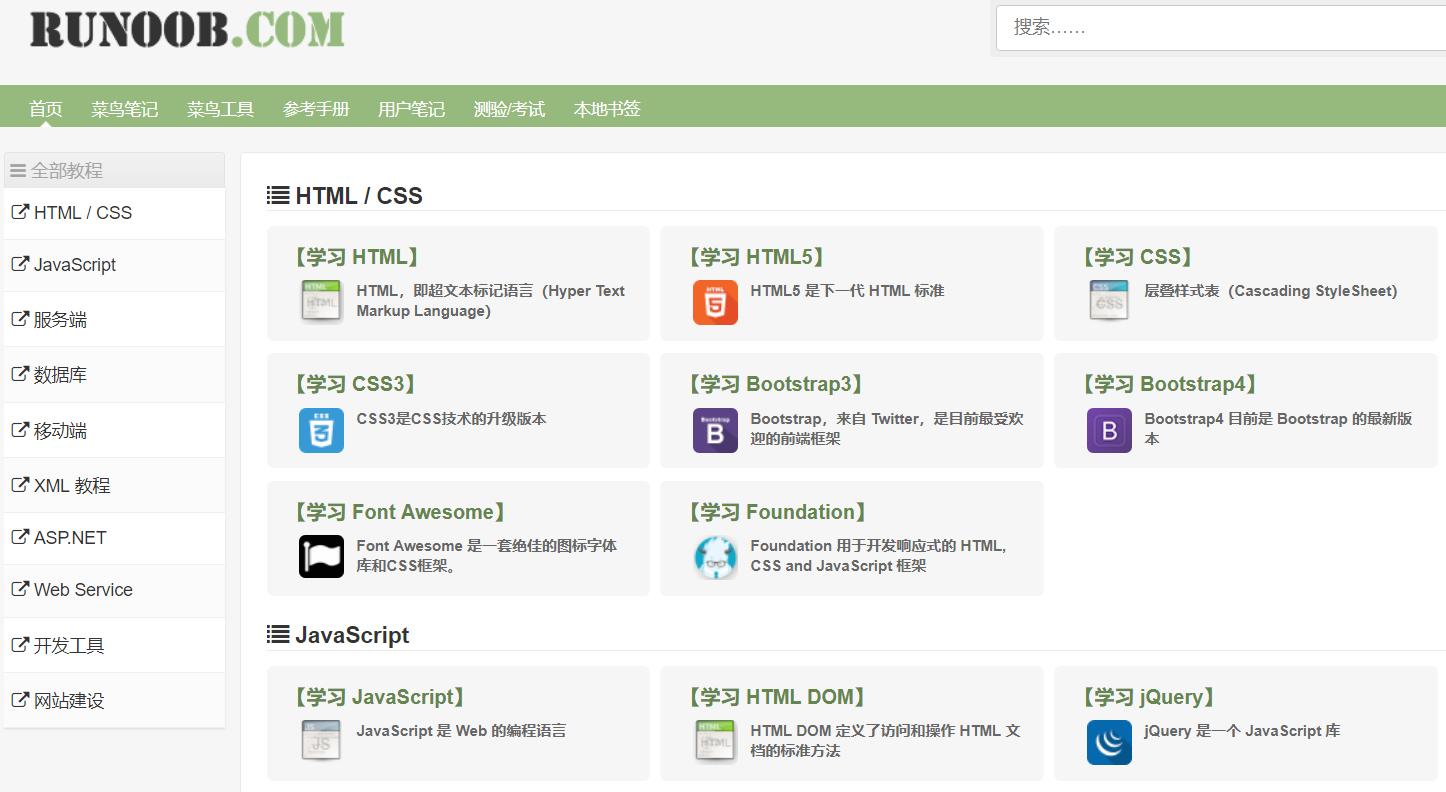Viewport: 1446px width, 792px height.
Task: Click the HTML DOM document icon
Action: coord(715,742)
